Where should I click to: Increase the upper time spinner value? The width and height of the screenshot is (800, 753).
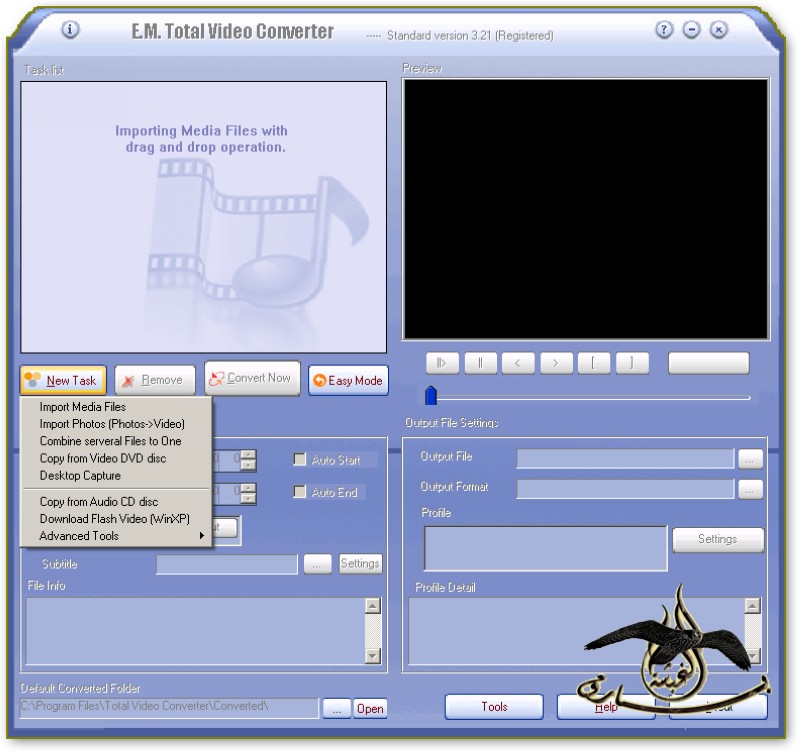tap(248, 455)
